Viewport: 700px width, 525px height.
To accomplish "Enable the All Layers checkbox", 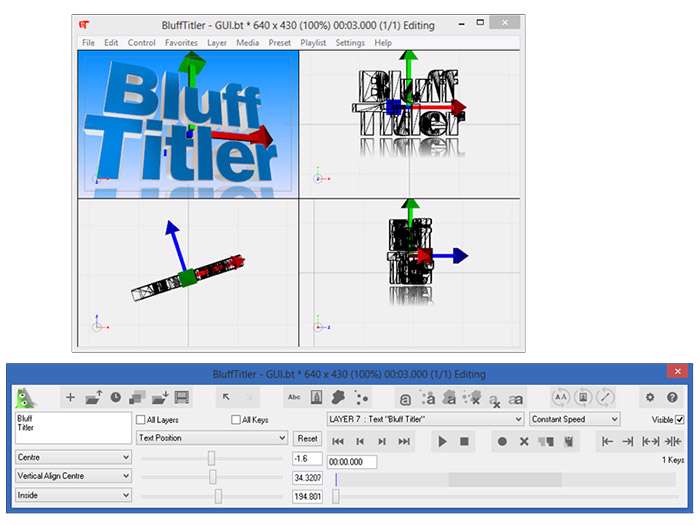I will click(140, 420).
